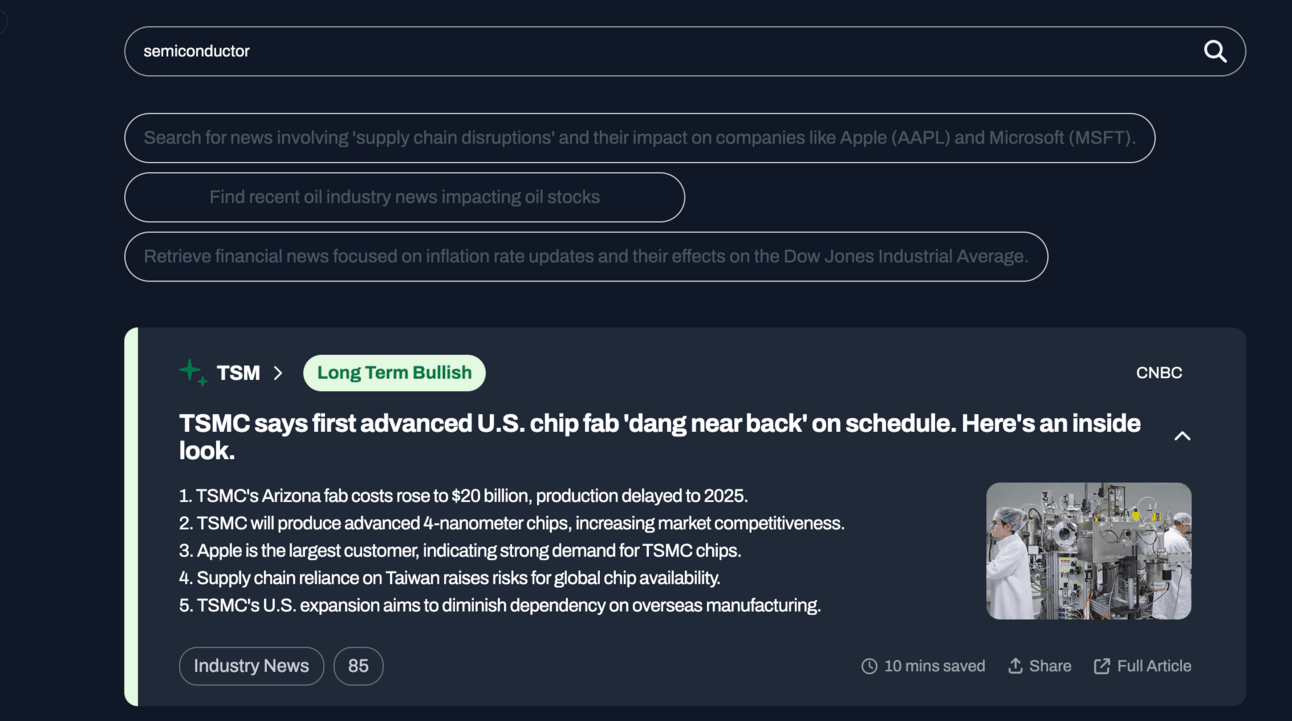Open TSM ticker chevron arrow
The height and width of the screenshot is (721, 1292).
278,373
